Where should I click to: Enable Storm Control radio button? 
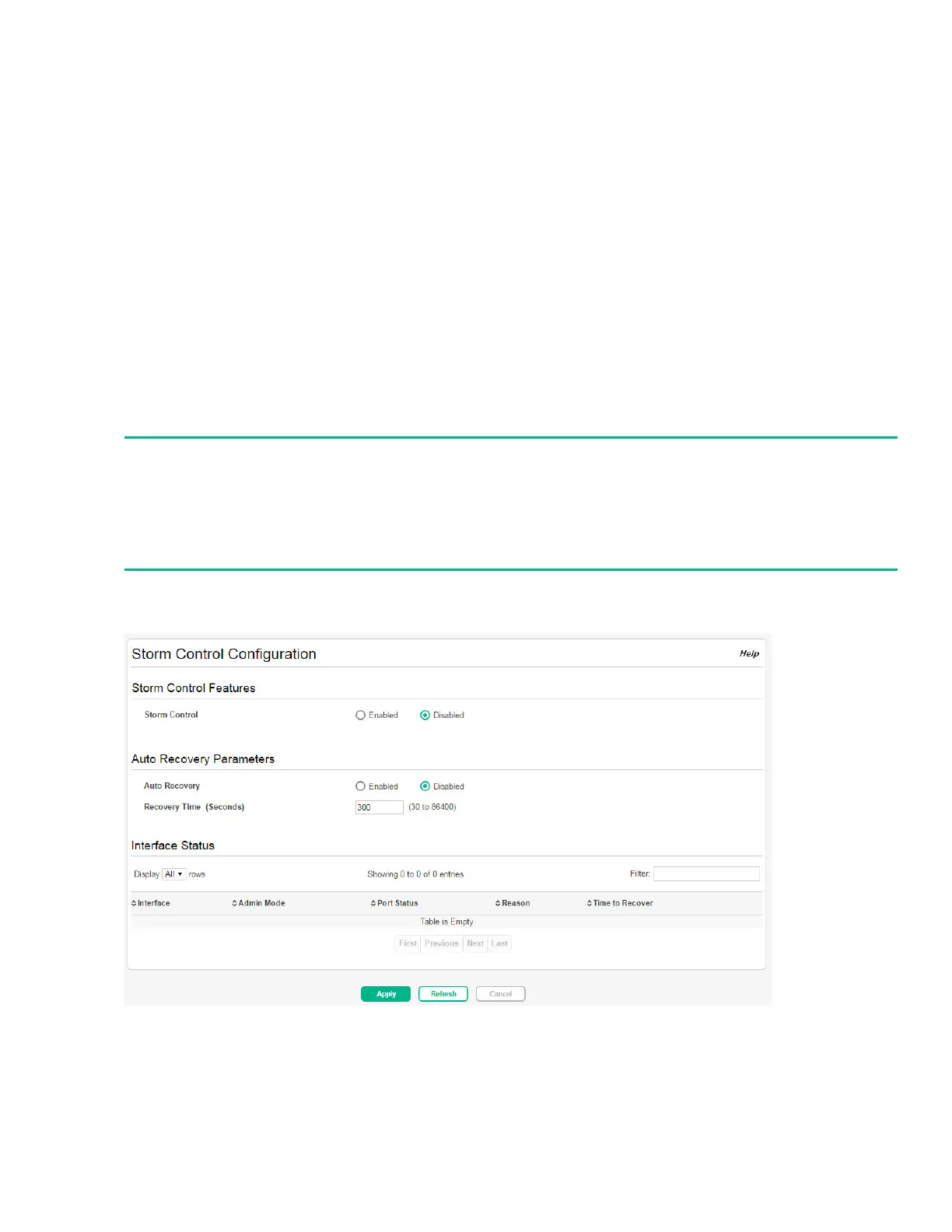(x=360, y=715)
